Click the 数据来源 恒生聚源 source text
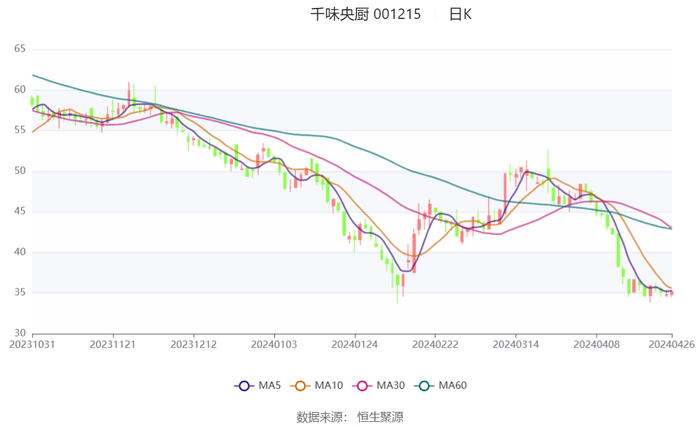The width and height of the screenshot is (700, 426). pos(350,416)
